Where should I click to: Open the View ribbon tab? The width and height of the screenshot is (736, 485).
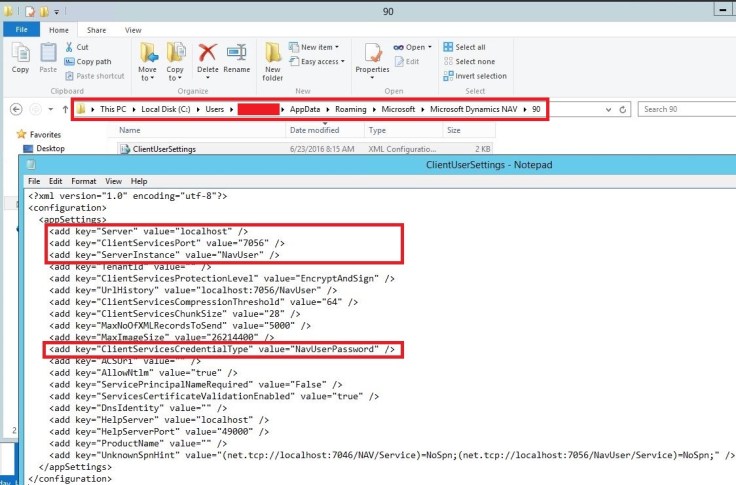pyautogui.click(x=132, y=30)
